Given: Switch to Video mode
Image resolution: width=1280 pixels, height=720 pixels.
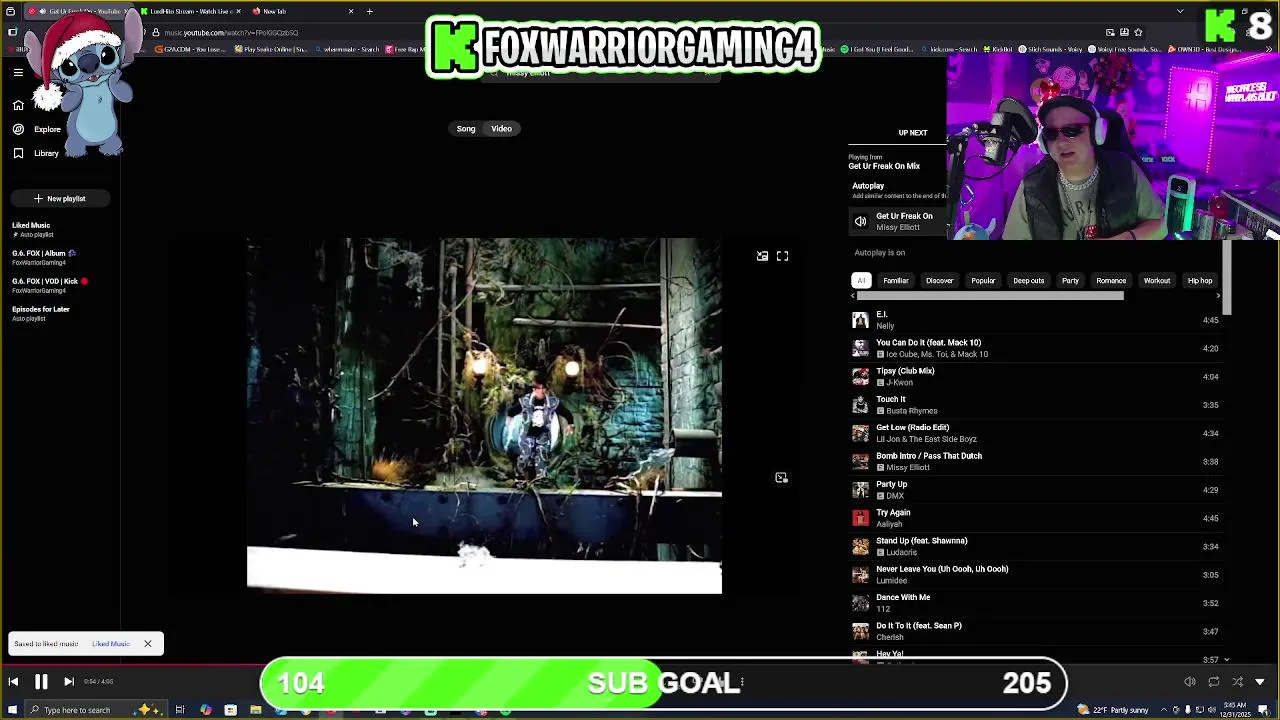Looking at the screenshot, I should [x=501, y=128].
